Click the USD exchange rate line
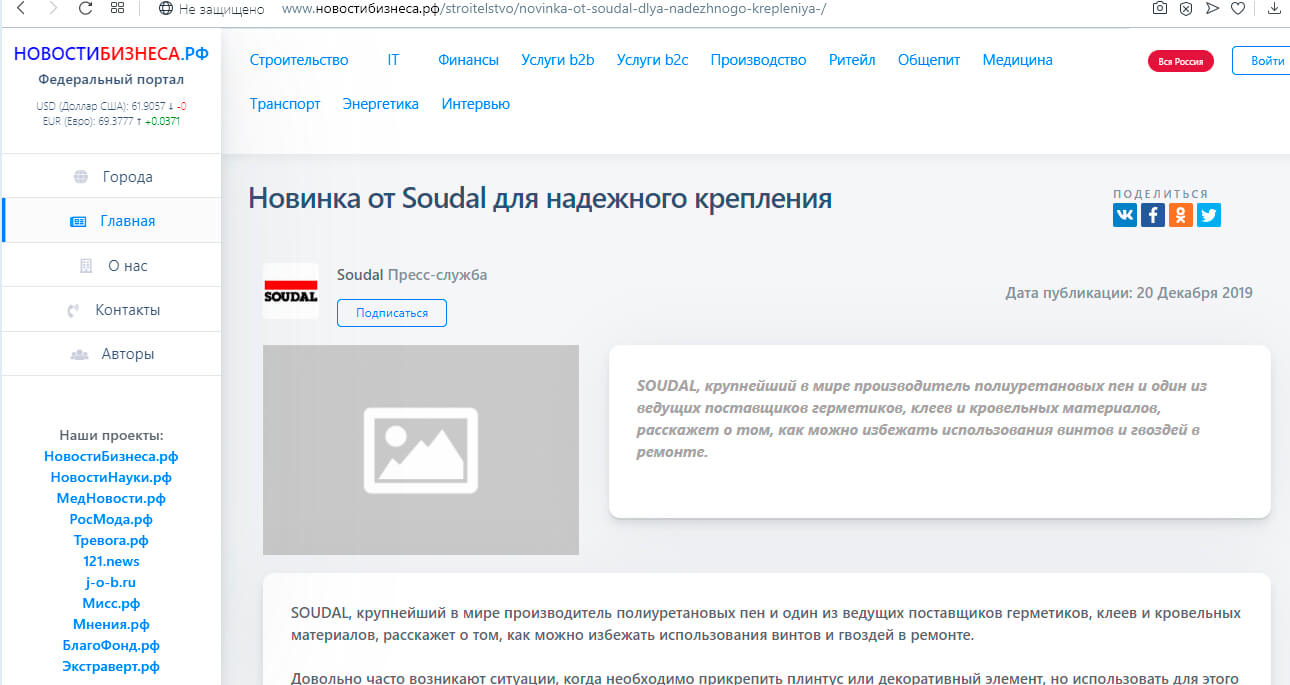Screen dimensions: 1290x685 coord(111,106)
